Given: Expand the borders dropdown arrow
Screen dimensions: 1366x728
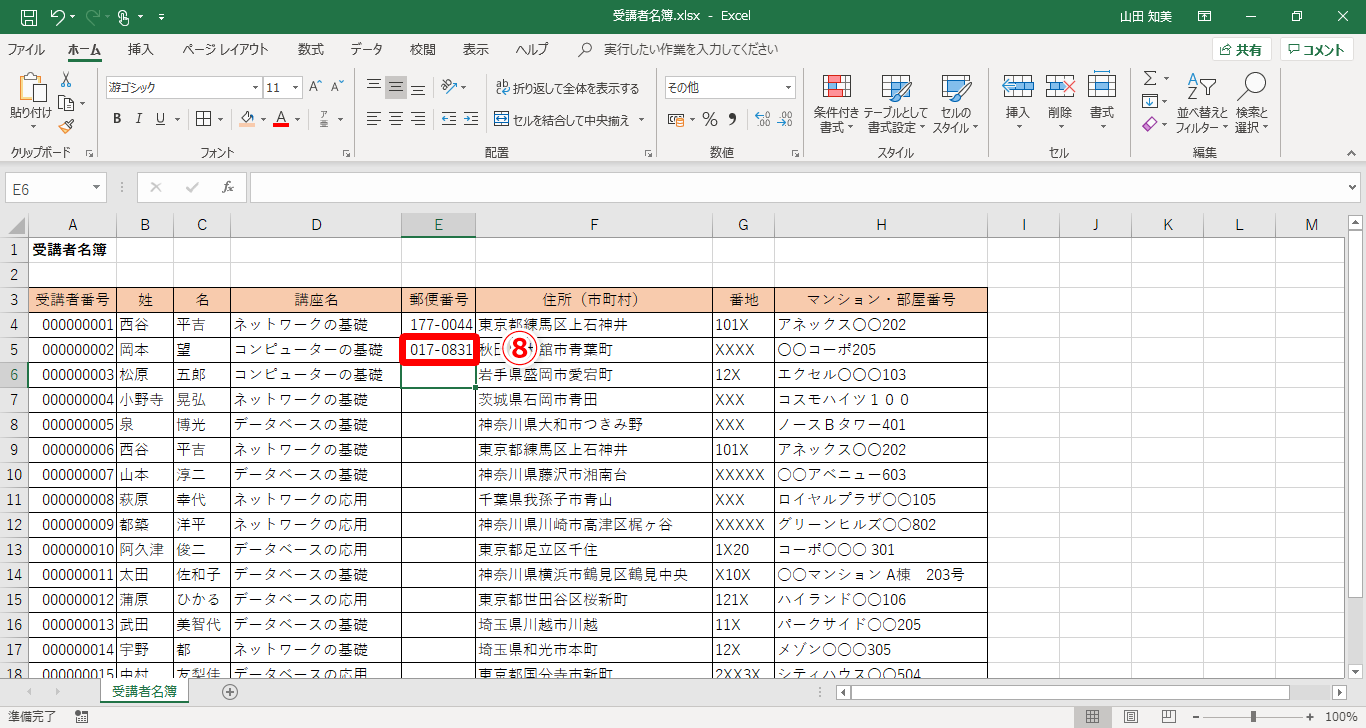Looking at the screenshot, I should pos(220,119).
